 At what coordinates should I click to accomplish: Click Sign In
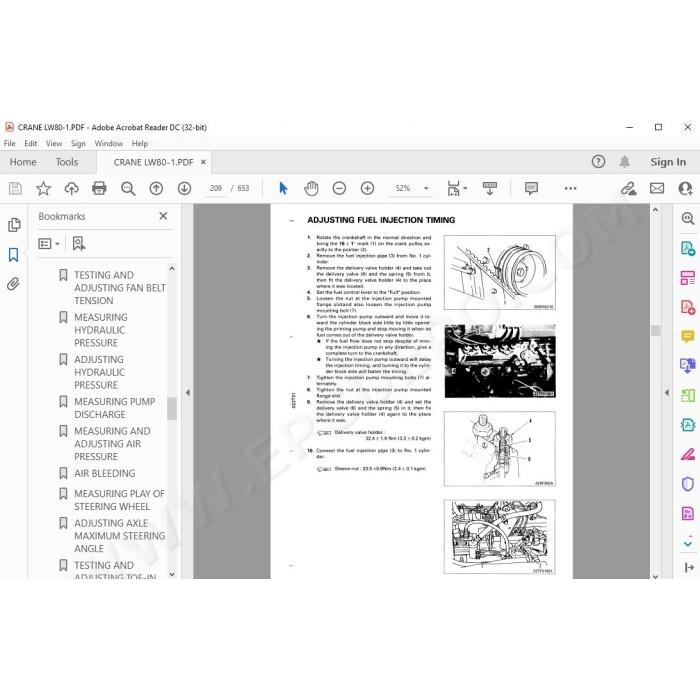coord(668,162)
